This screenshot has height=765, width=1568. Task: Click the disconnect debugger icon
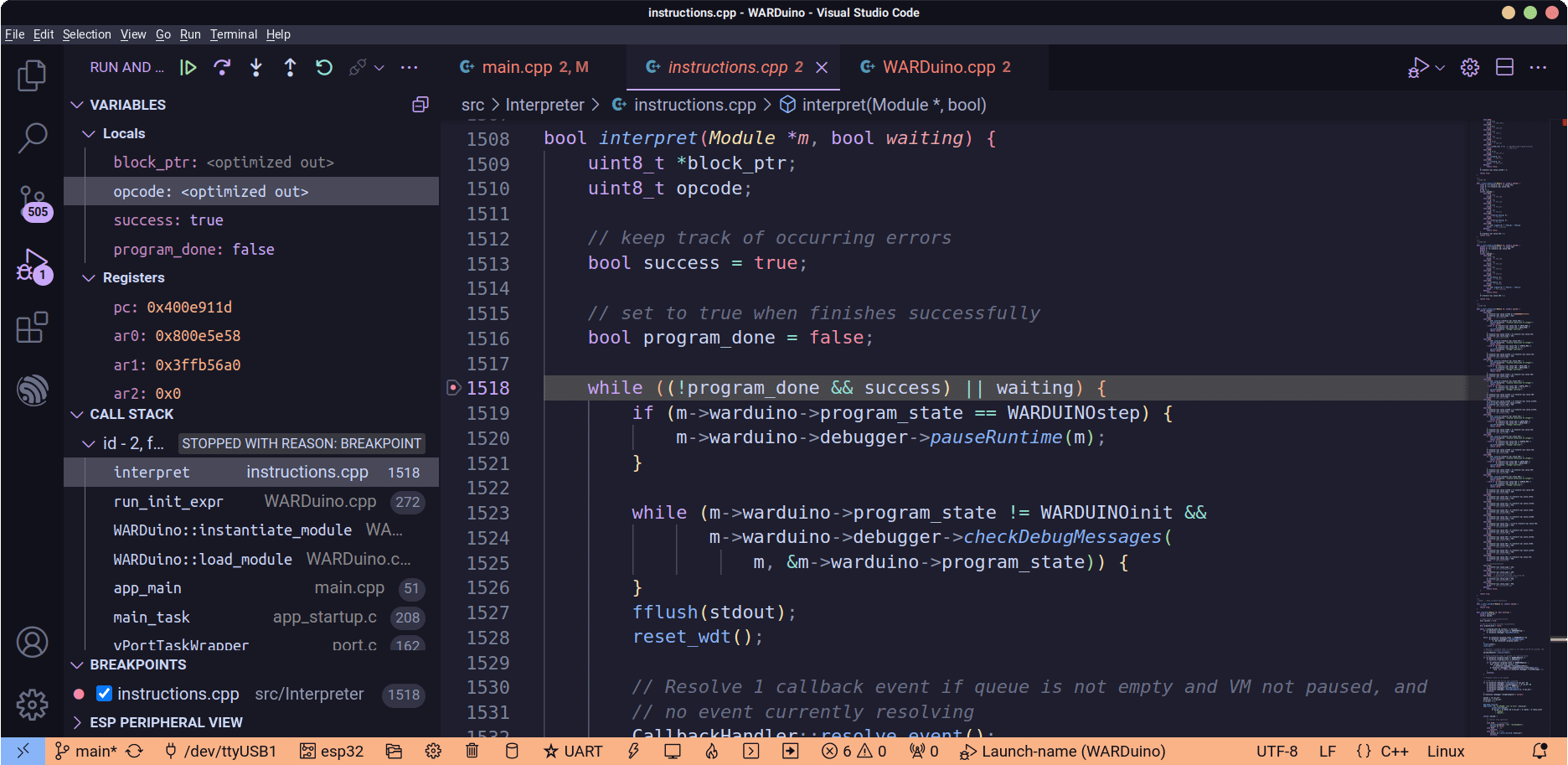coord(358,68)
